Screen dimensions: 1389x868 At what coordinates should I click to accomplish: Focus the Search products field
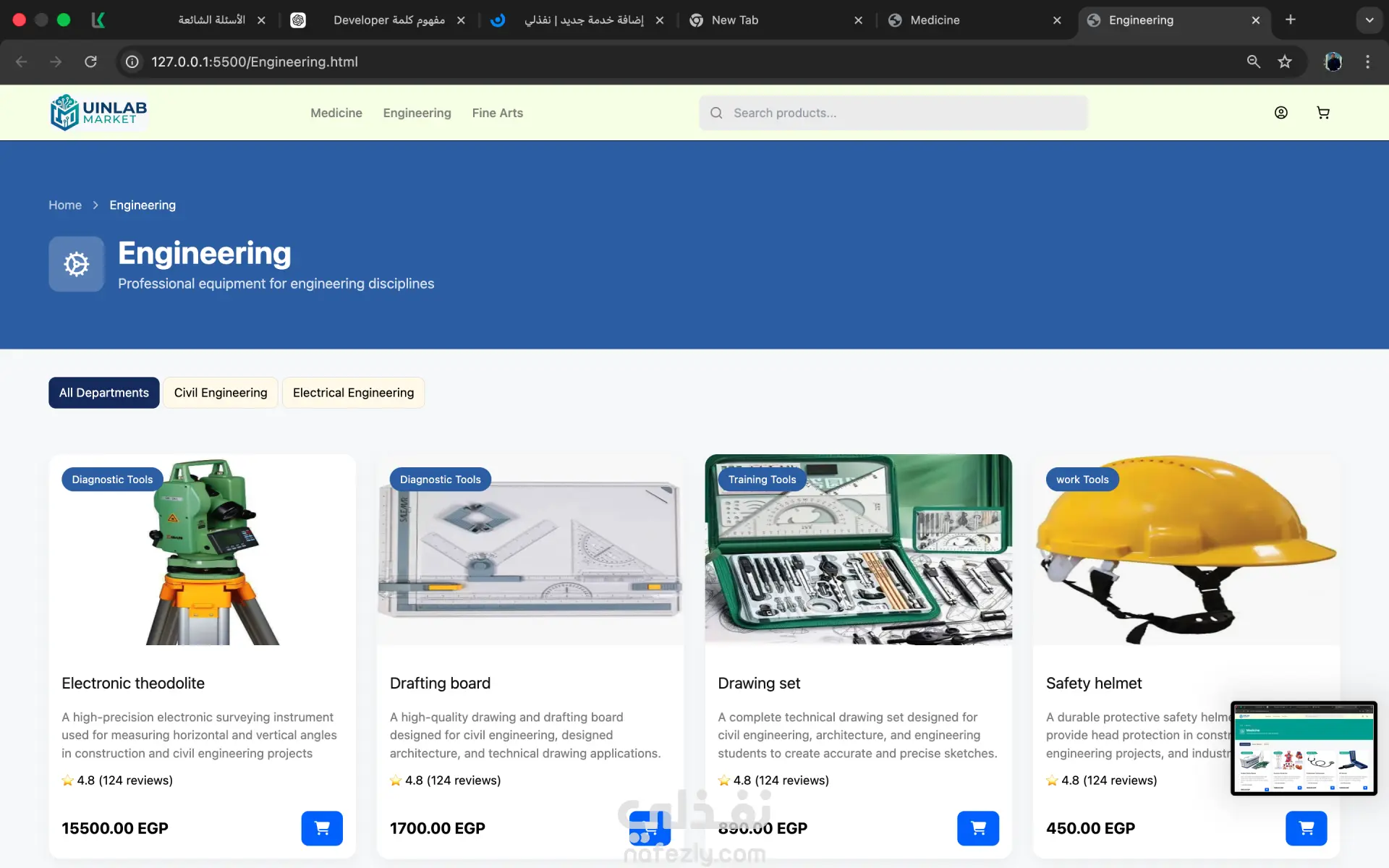tap(893, 113)
